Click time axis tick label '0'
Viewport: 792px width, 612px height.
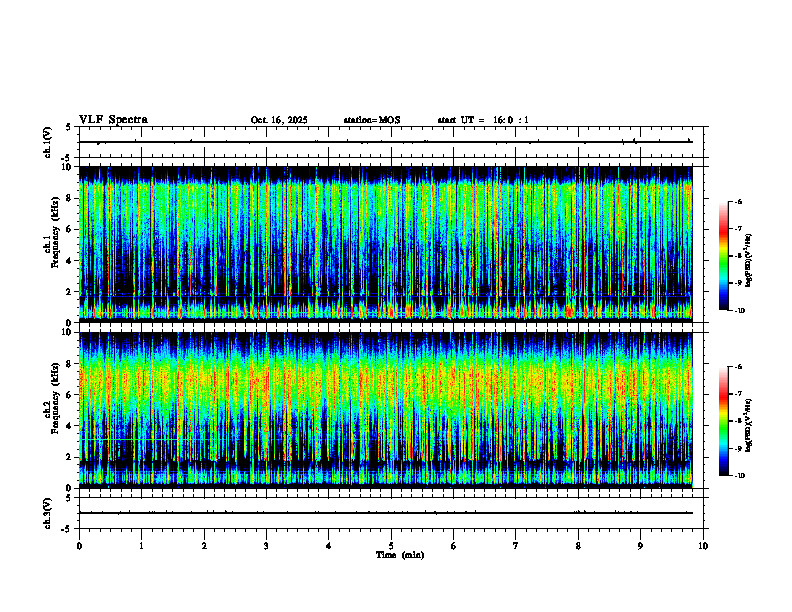(79, 546)
